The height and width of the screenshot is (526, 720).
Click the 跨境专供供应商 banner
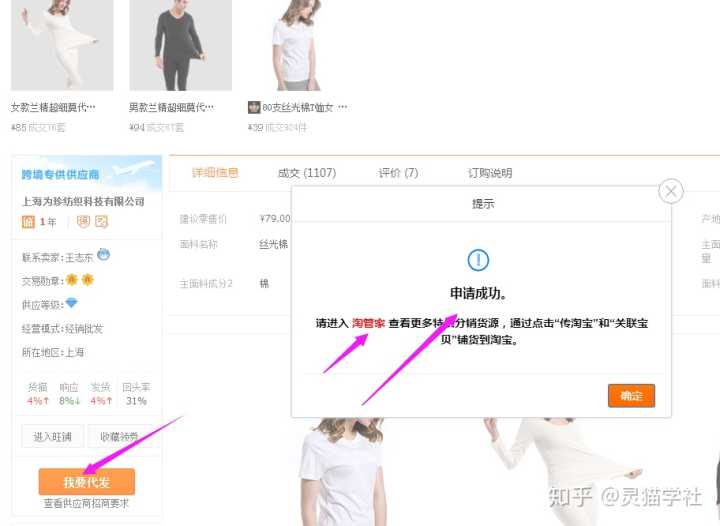[87, 174]
